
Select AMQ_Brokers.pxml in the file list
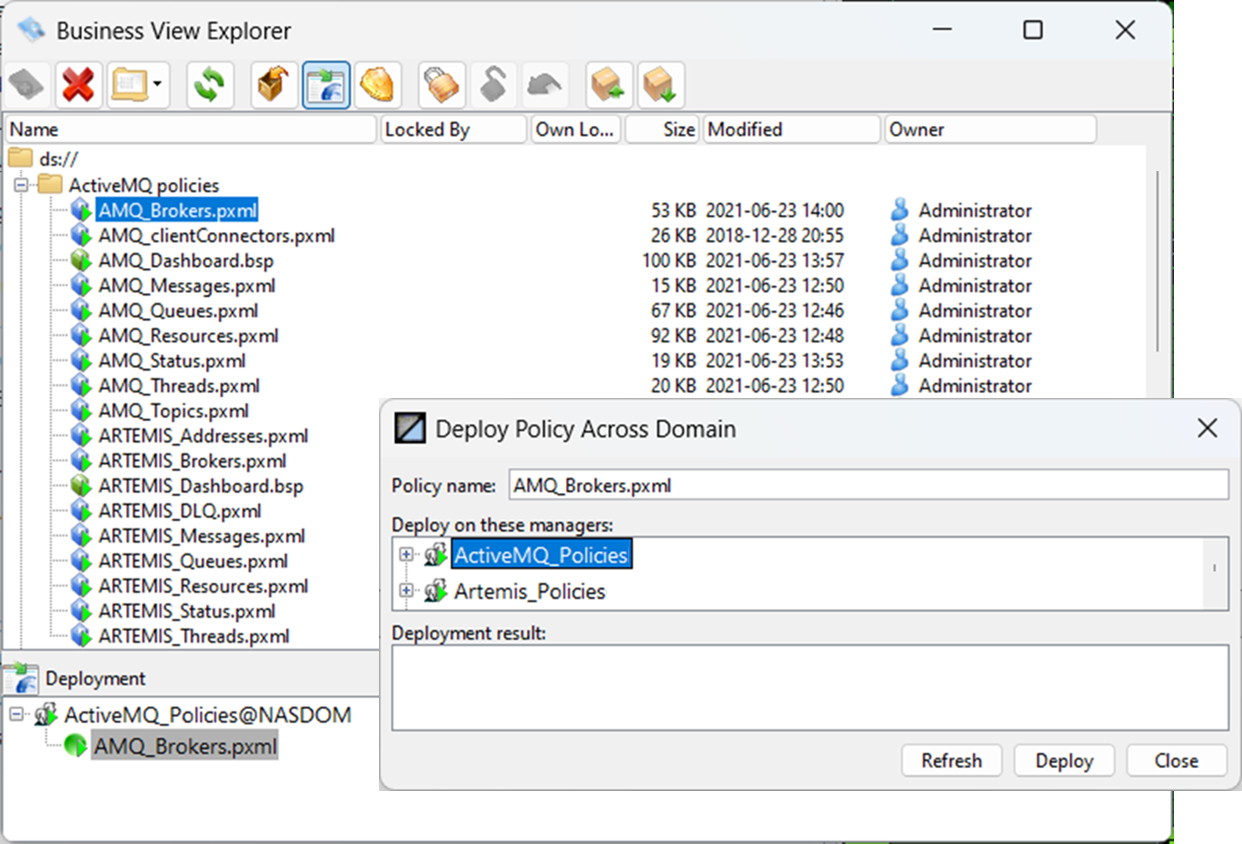pos(177,210)
